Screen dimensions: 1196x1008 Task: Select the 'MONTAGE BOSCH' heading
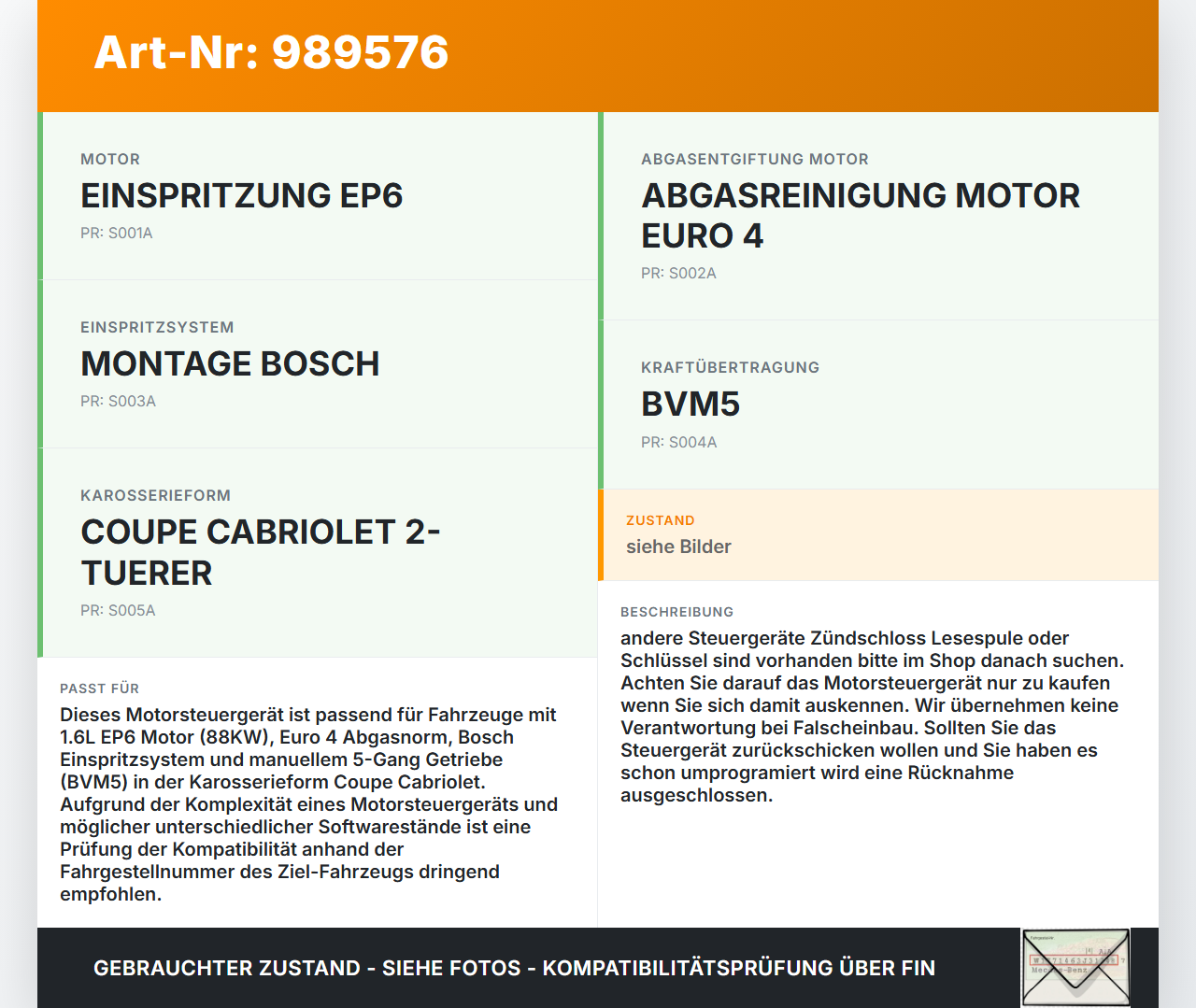230,363
